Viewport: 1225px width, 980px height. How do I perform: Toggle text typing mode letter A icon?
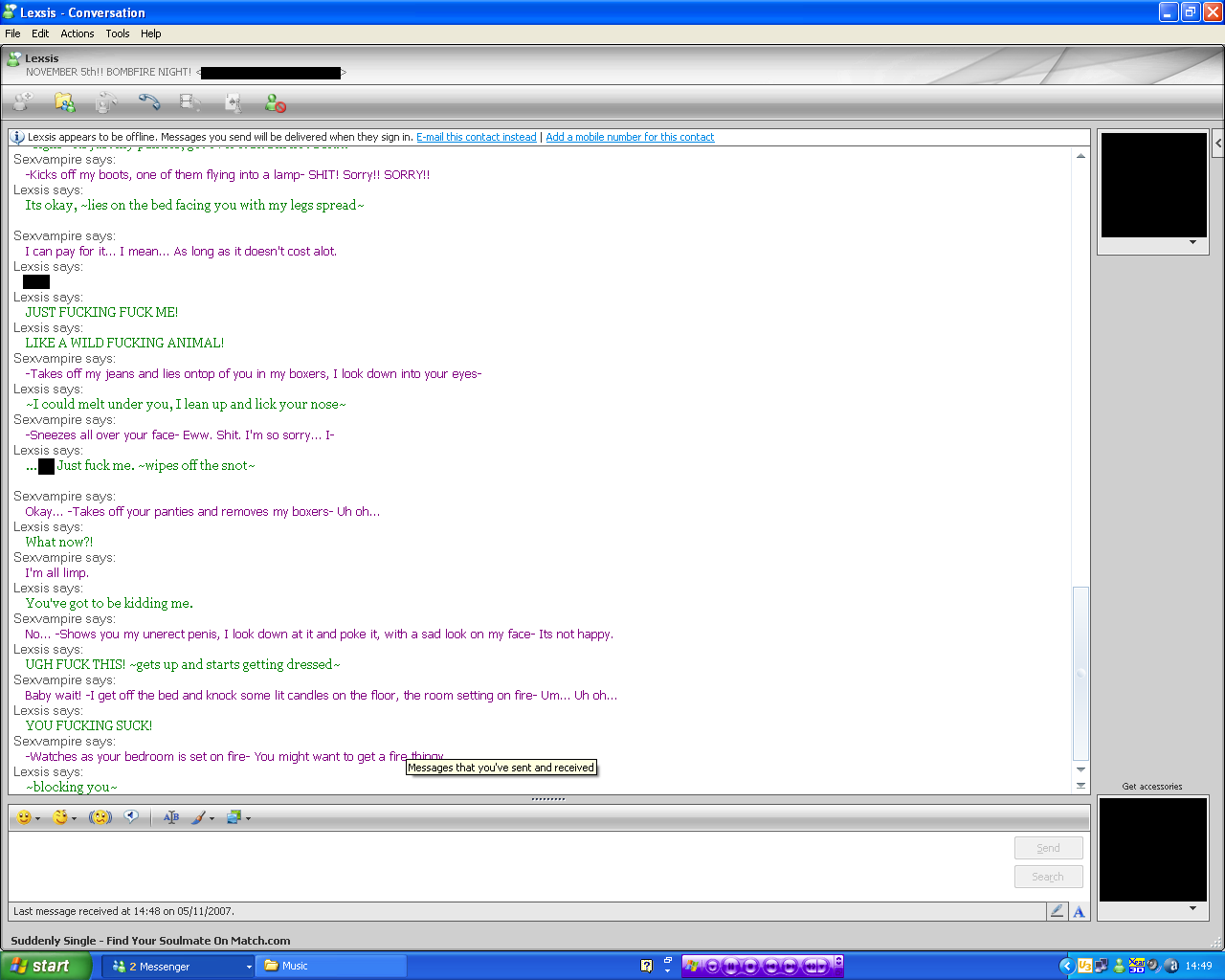pos(1079,911)
